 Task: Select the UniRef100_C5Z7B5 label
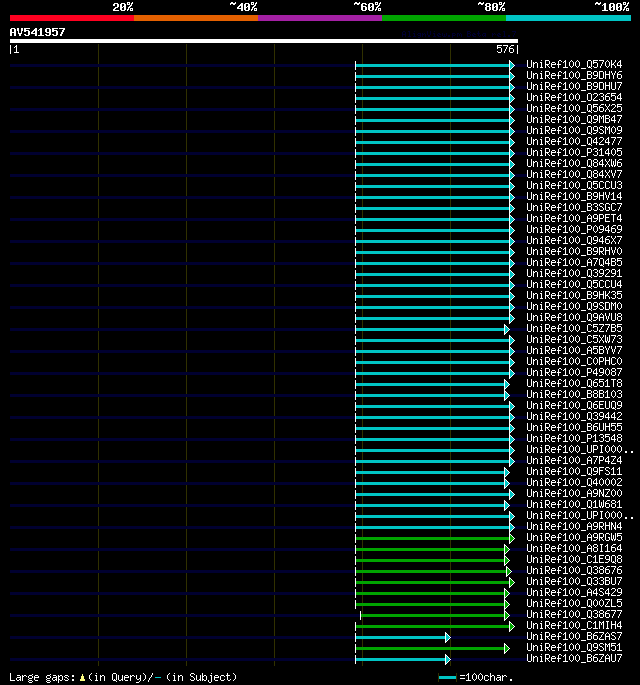tap(574, 328)
